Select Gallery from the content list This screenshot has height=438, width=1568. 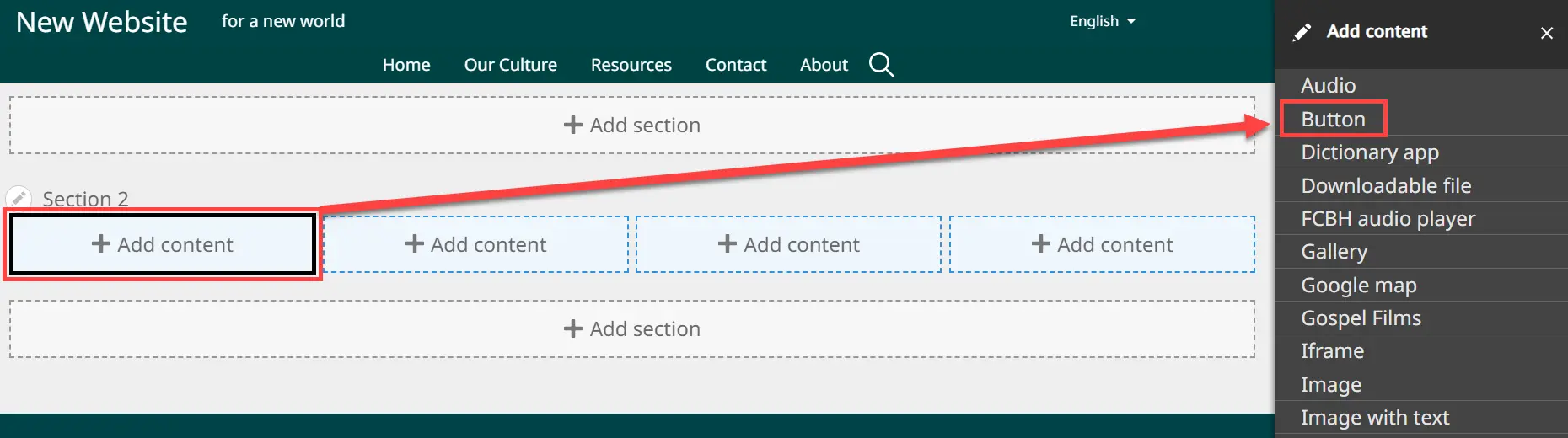(1334, 252)
